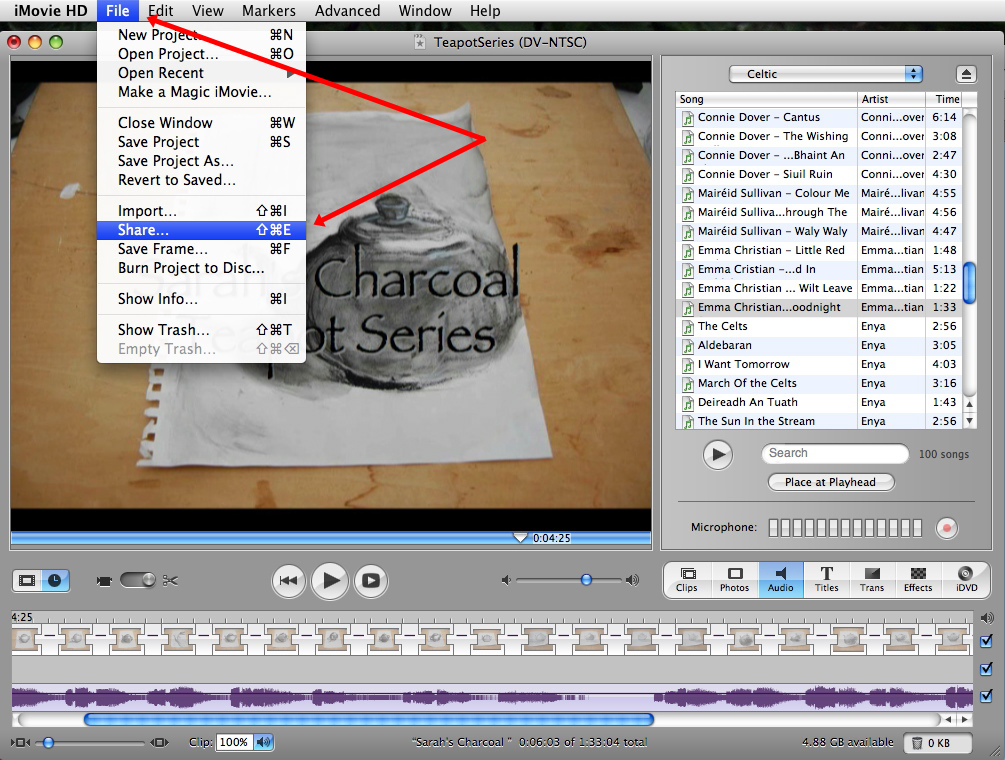The height and width of the screenshot is (760, 1005).
Task: Choose Share... from the File menu
Action: (x=201, y=230)
